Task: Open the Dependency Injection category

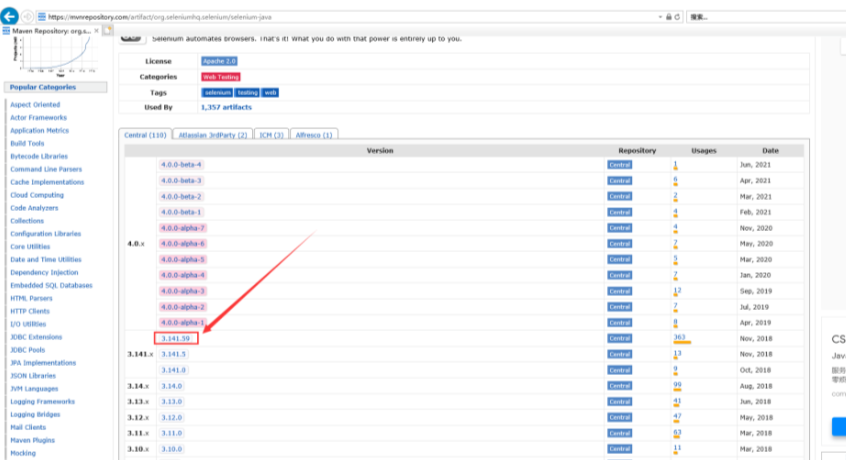Action: [x=44, y=272]
